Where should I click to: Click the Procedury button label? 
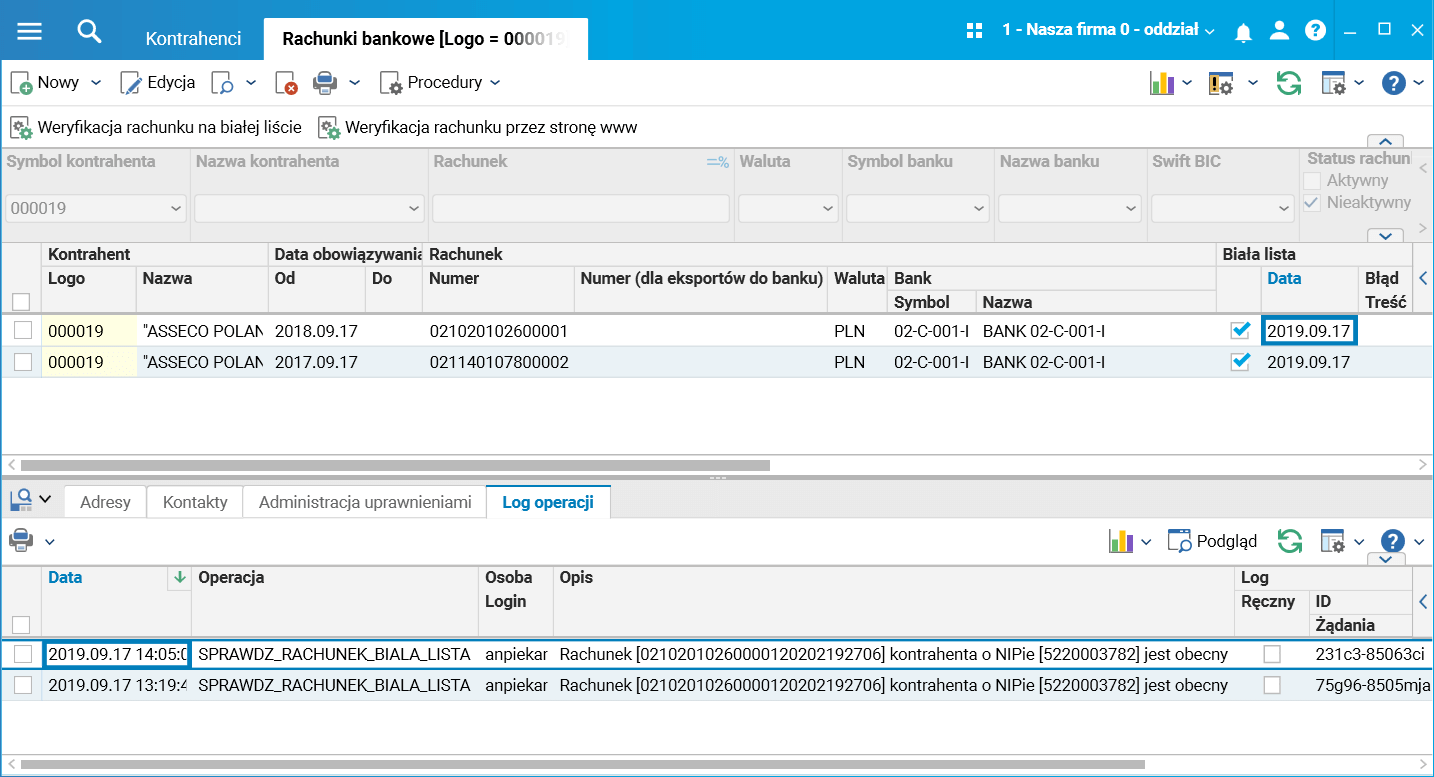tap(444, 83)
